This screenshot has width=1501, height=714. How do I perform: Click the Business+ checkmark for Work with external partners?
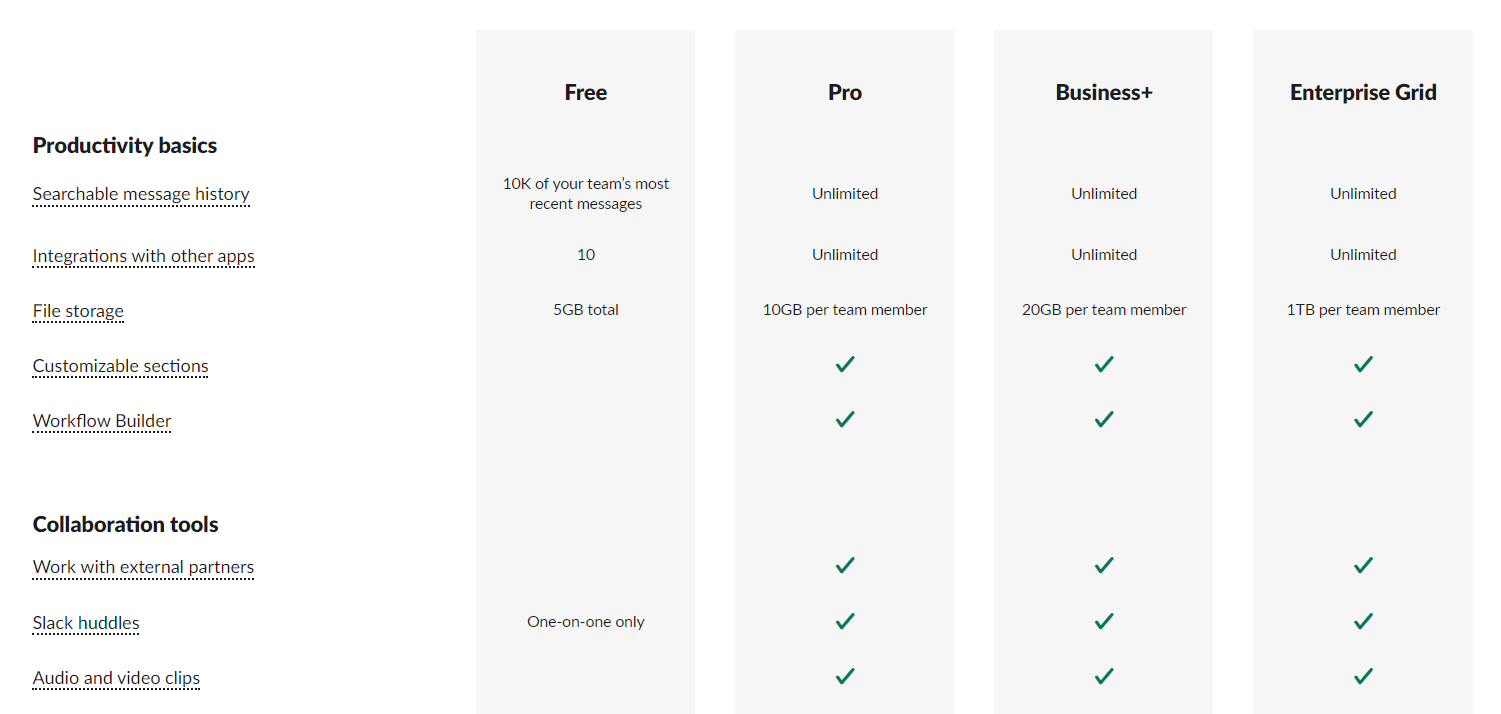(x=1103, y=565)
